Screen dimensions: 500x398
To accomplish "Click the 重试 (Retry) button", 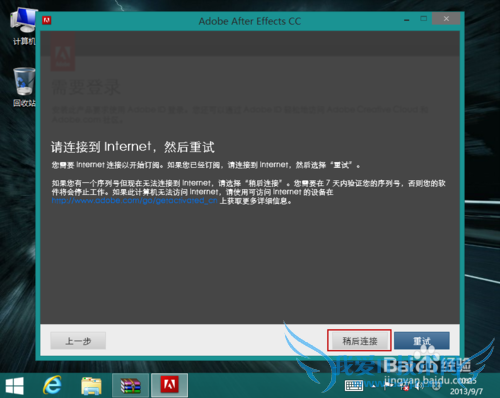I will pos(422,340).
